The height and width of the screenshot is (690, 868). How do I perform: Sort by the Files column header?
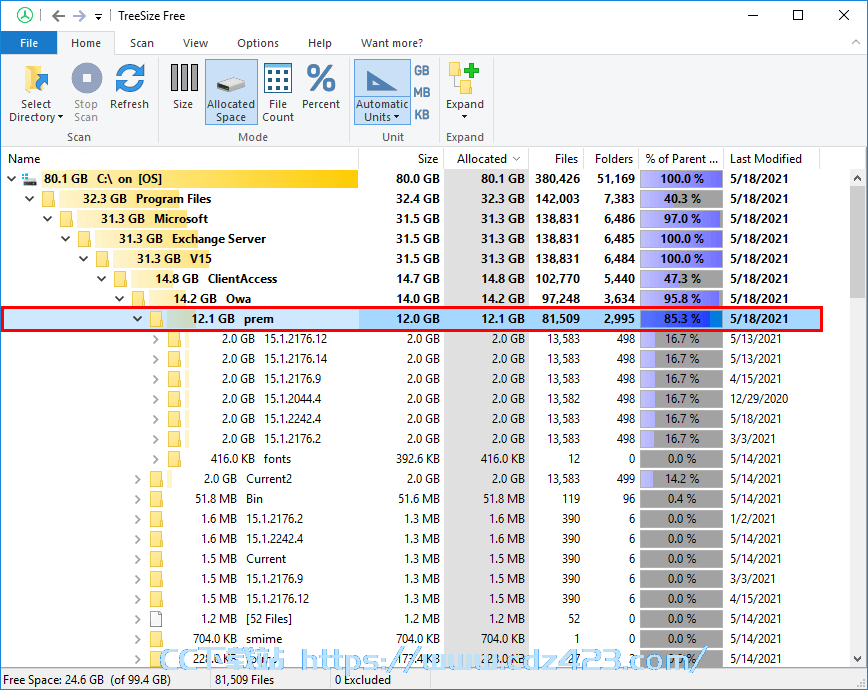(556, 159)
